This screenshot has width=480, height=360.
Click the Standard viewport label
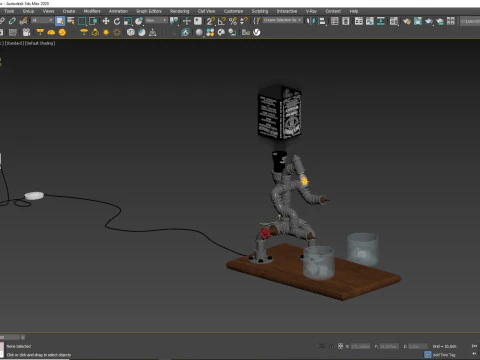(x=14, y=43)
